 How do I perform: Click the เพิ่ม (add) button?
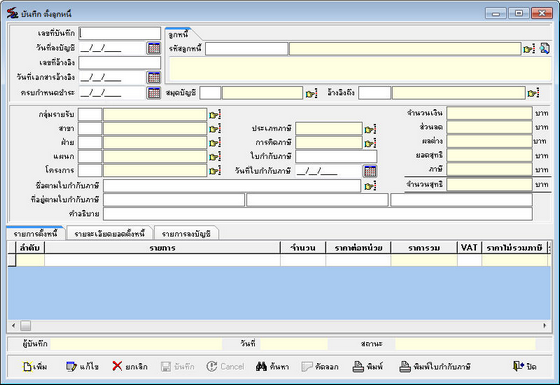(x=35, y=366)
